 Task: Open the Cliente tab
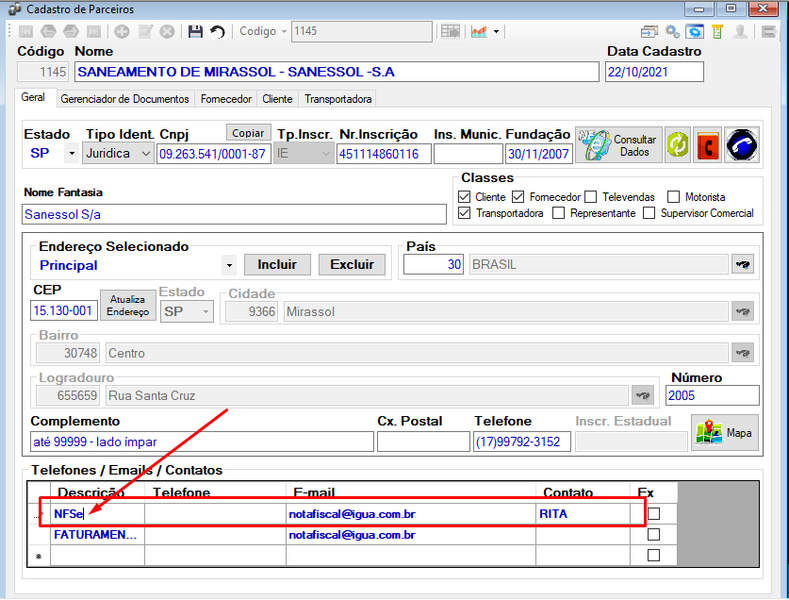277,99
